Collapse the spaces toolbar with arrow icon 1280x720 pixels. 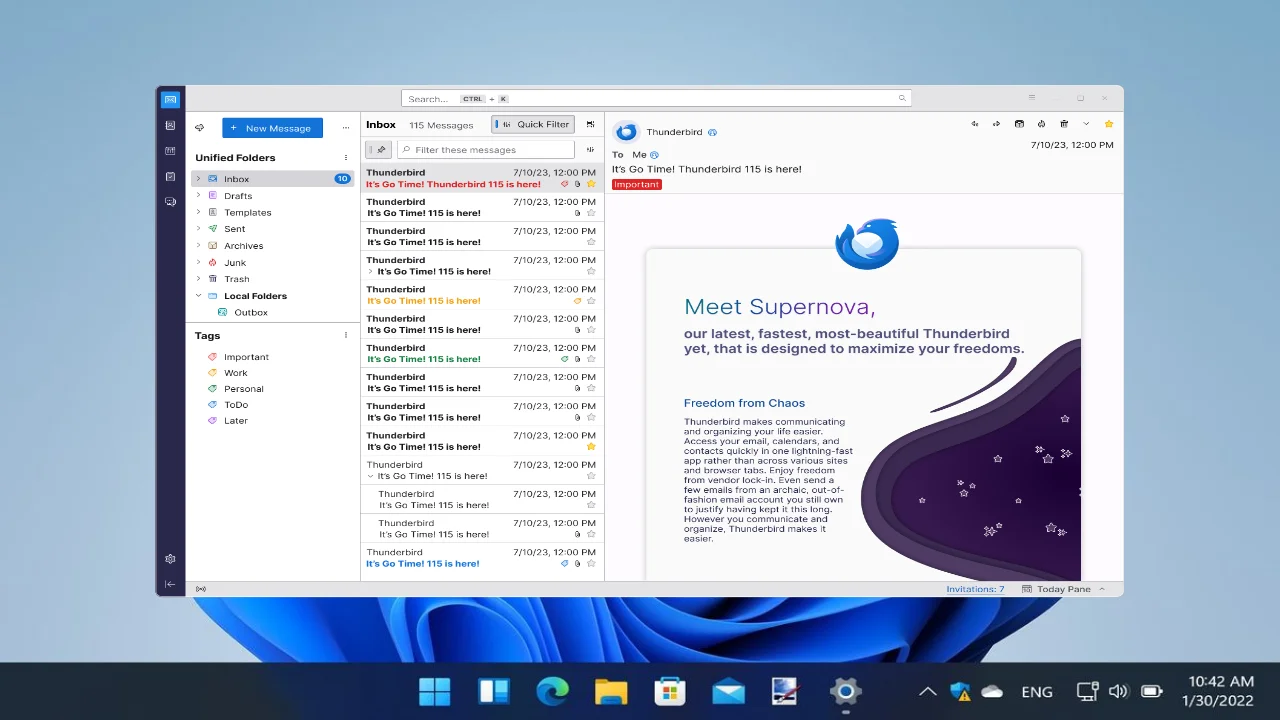pos(170,584)
